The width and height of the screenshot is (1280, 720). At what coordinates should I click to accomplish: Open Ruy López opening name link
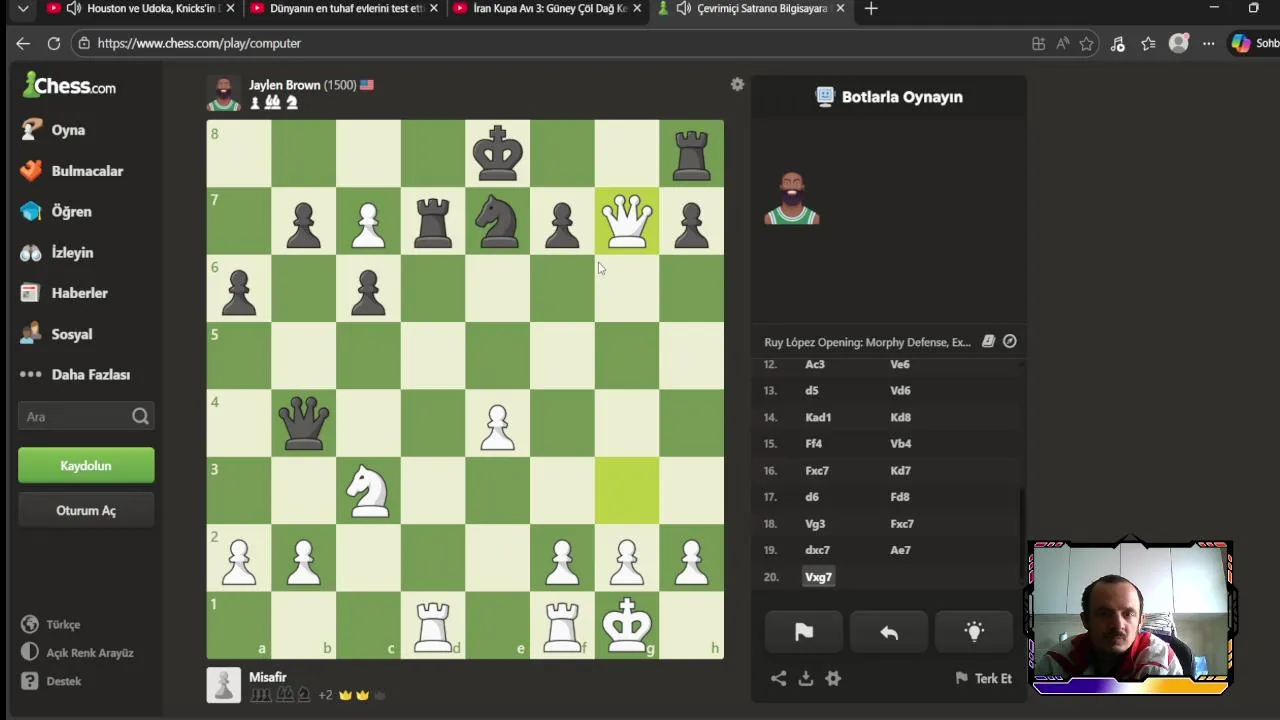pos(868,342)
